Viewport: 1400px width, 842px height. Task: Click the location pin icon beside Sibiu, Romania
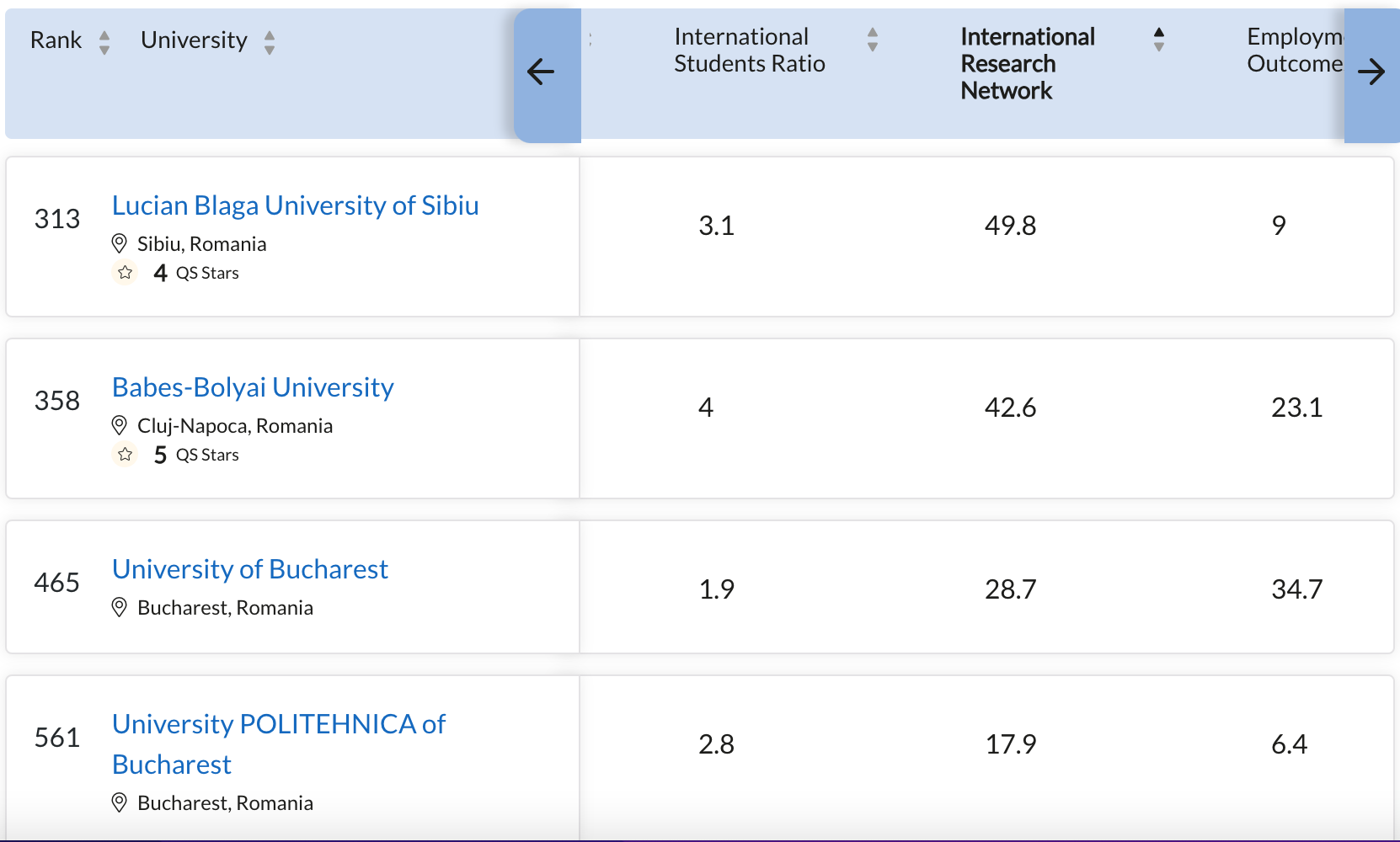click(x=120, y=244)
